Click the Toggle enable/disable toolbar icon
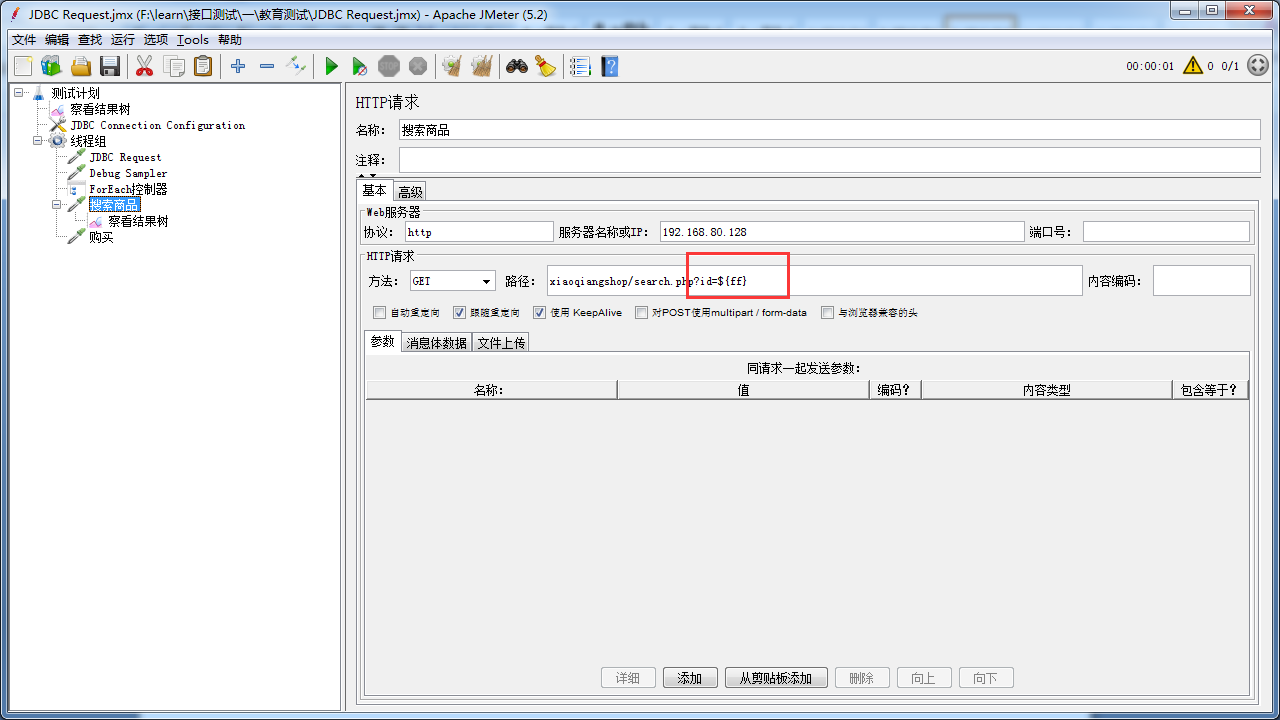This screenshot has height=720, width=1280. pyautogui.click(x=296, y=66)
